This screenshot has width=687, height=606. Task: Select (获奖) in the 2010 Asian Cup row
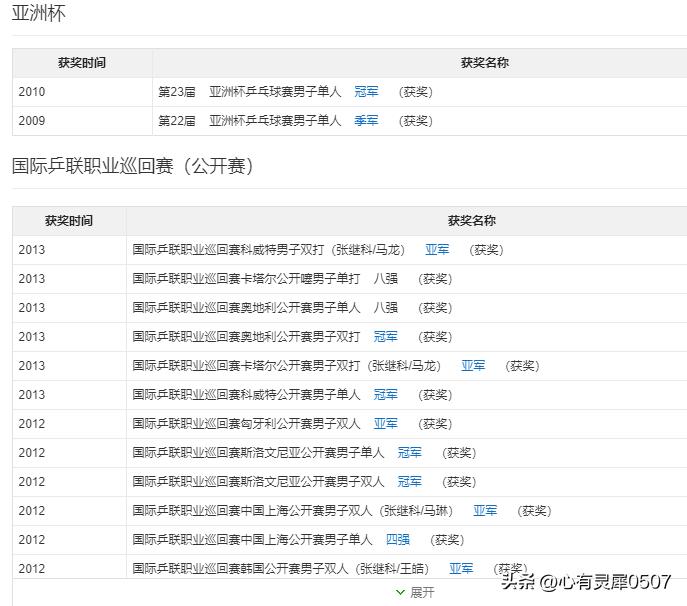pos(416,92)
